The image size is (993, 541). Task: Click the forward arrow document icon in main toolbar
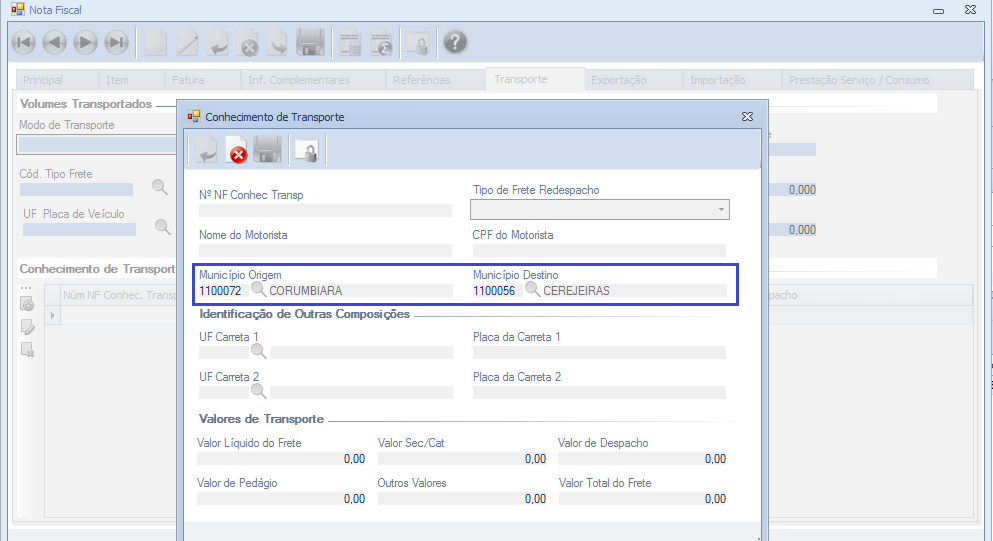coord(277,43)
